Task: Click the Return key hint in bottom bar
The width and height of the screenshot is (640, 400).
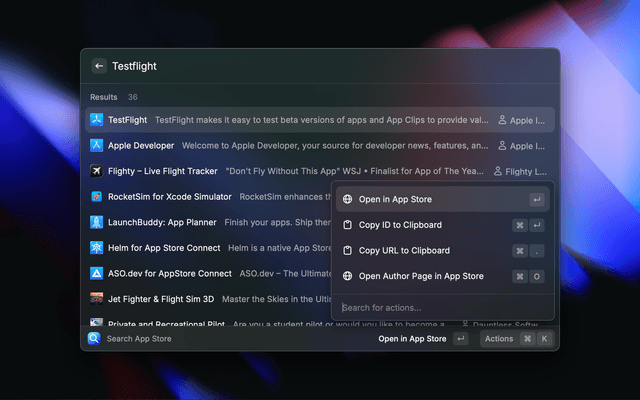Action: (x=461, y=338)
